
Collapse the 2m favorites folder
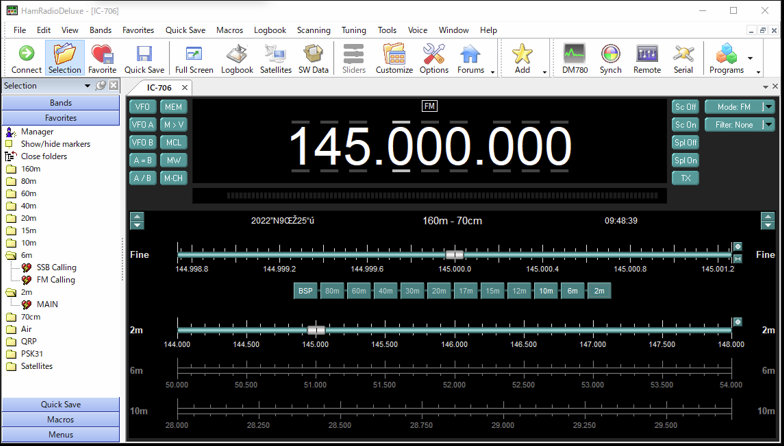click(x=11, y=292)
